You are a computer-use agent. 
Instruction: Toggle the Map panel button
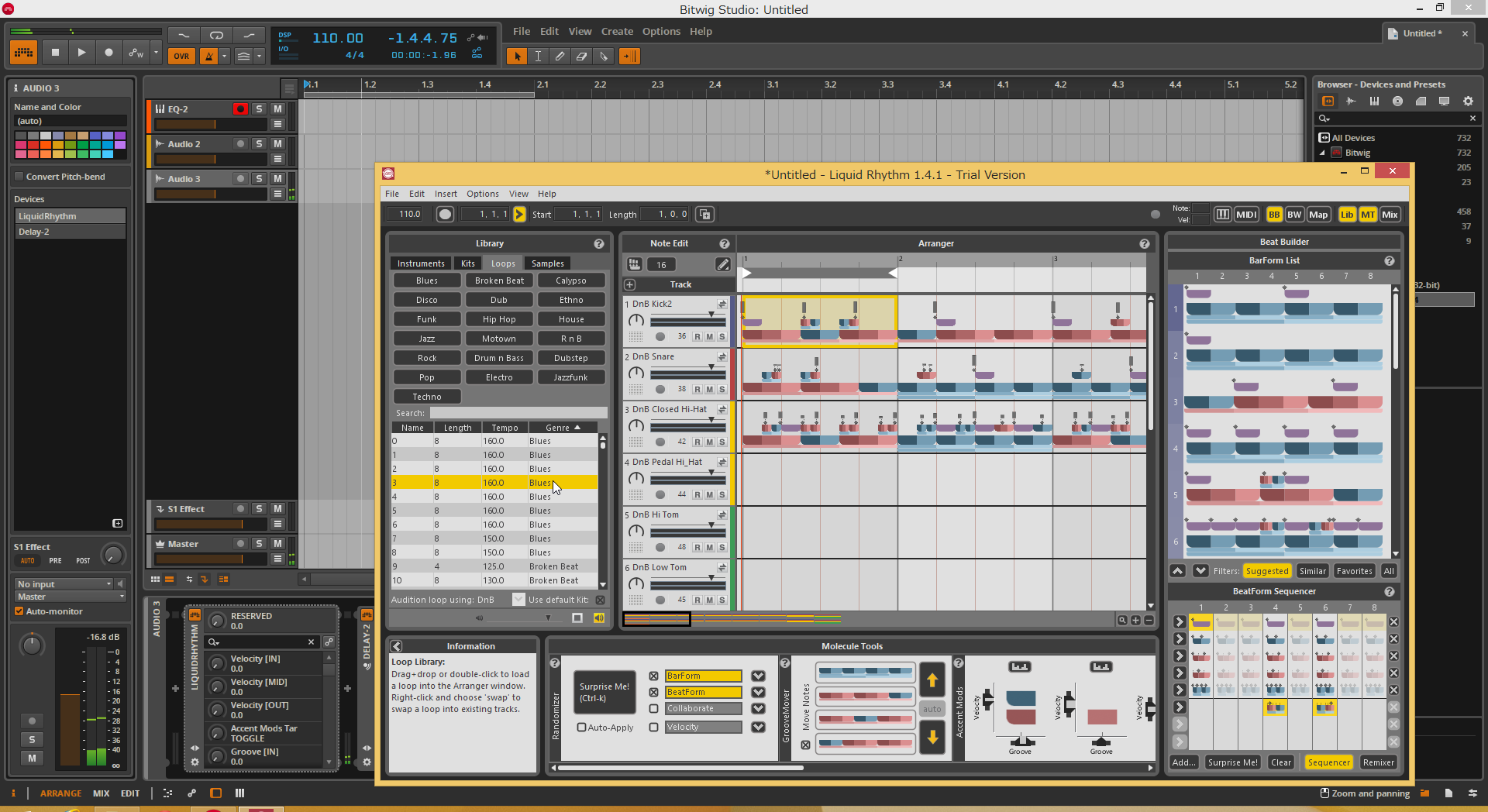point(1318,215)
